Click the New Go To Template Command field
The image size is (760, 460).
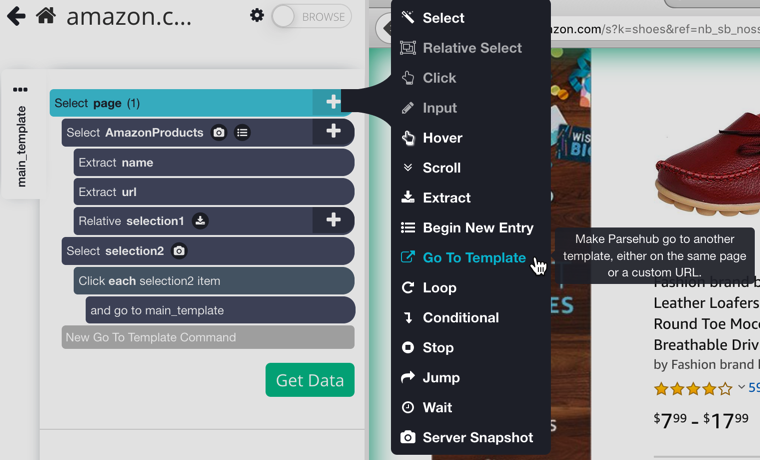tap(207, 338)
